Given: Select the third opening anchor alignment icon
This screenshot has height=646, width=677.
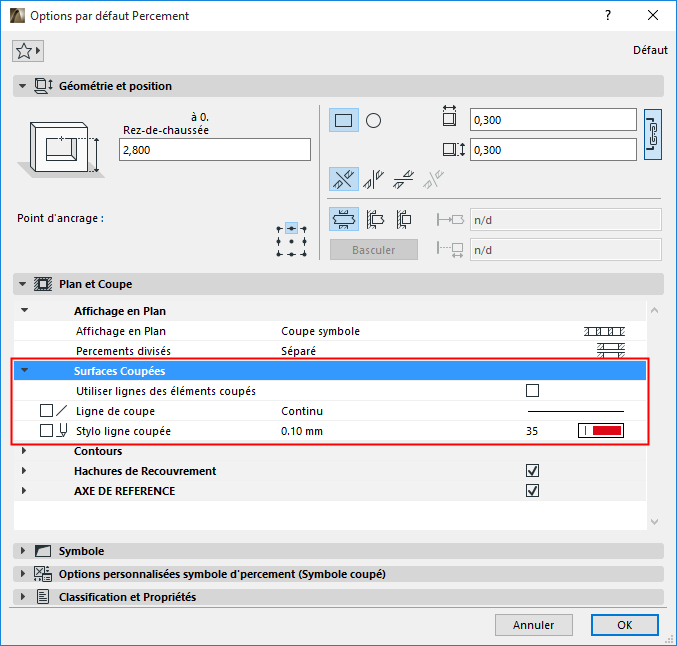Looking at the screenshot, I should pyautogui.click(x=404, y=219).
